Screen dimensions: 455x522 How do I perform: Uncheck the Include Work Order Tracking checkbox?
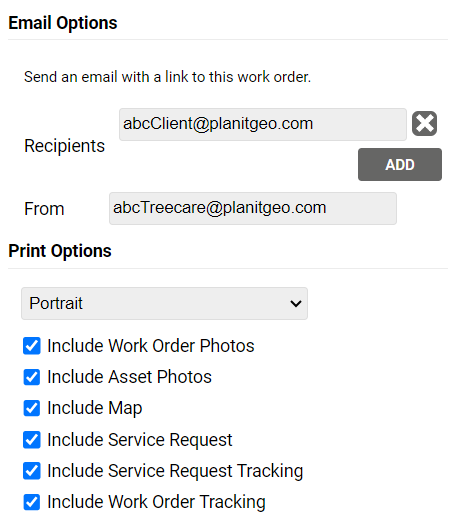point(32,502)
